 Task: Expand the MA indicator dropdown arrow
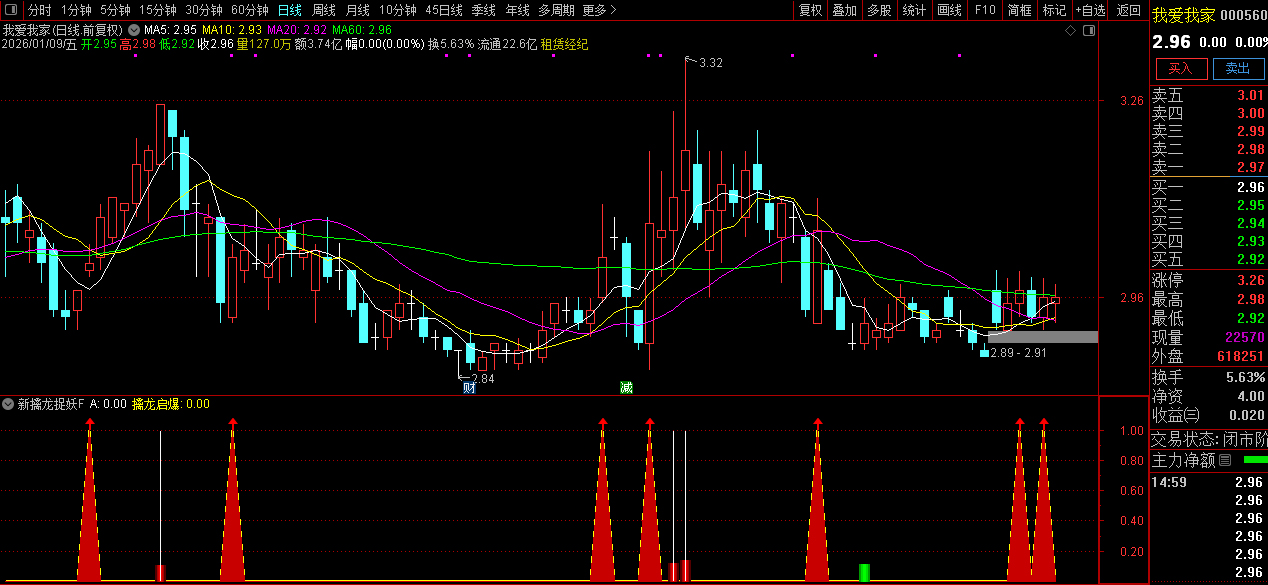tap(134, 30)
